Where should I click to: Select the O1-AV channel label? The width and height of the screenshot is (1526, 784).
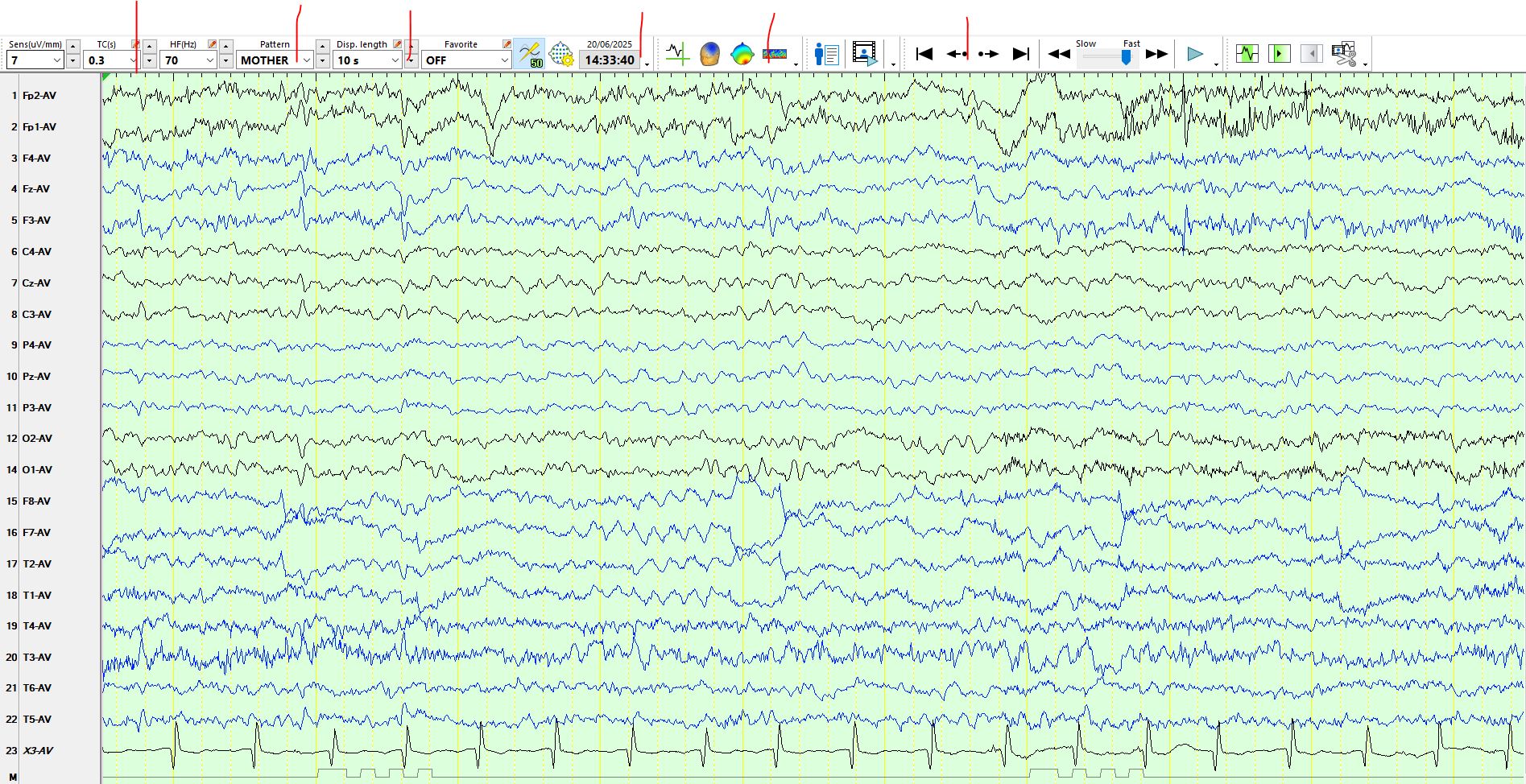pos(37,470)
